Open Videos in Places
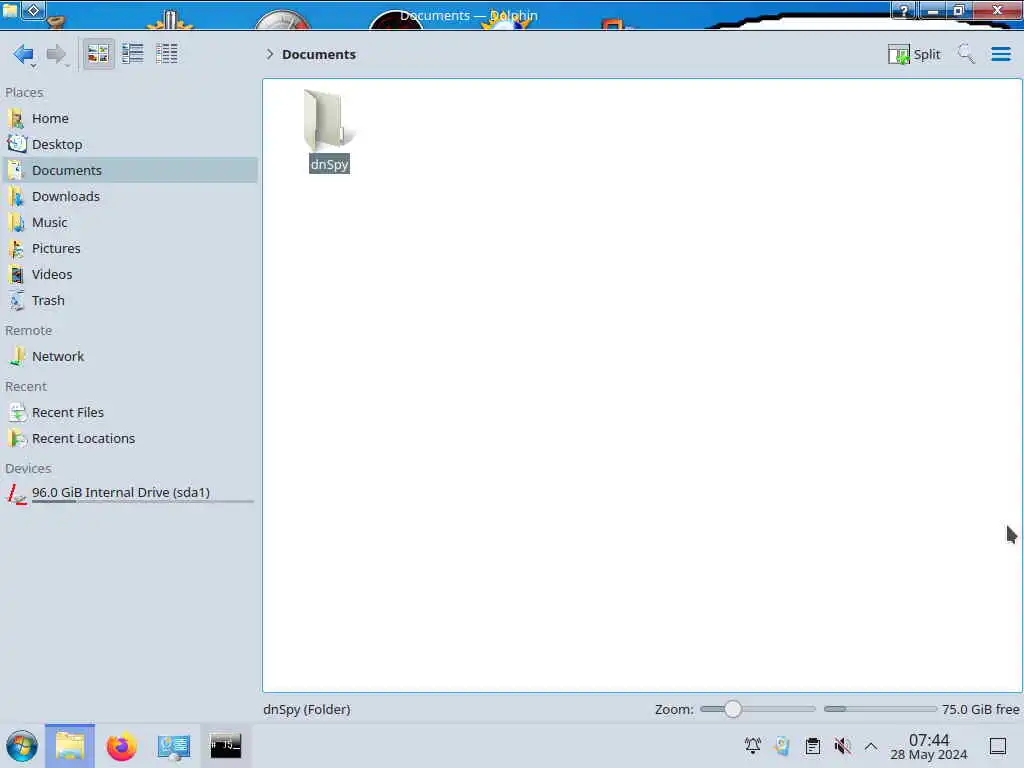This screenshot has height=768, width=1024. tap(131, 274)
